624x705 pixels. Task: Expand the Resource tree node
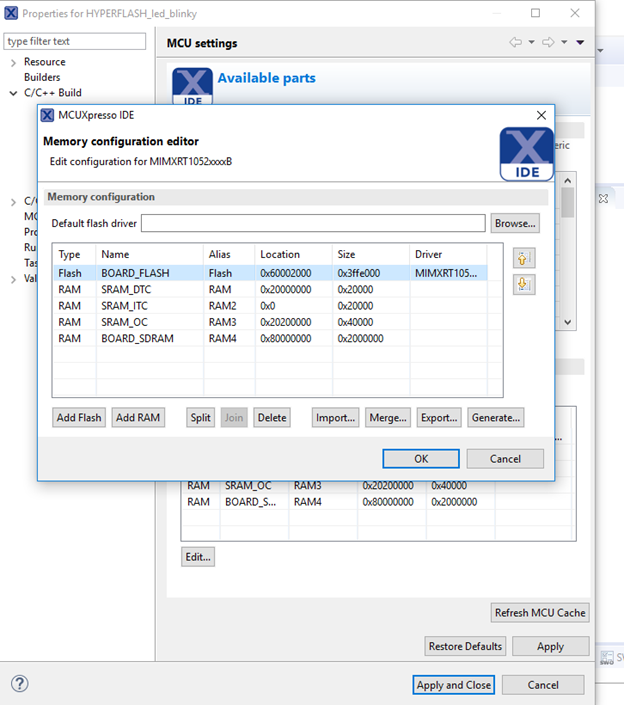pyautogui.click(x=13, y=62)
